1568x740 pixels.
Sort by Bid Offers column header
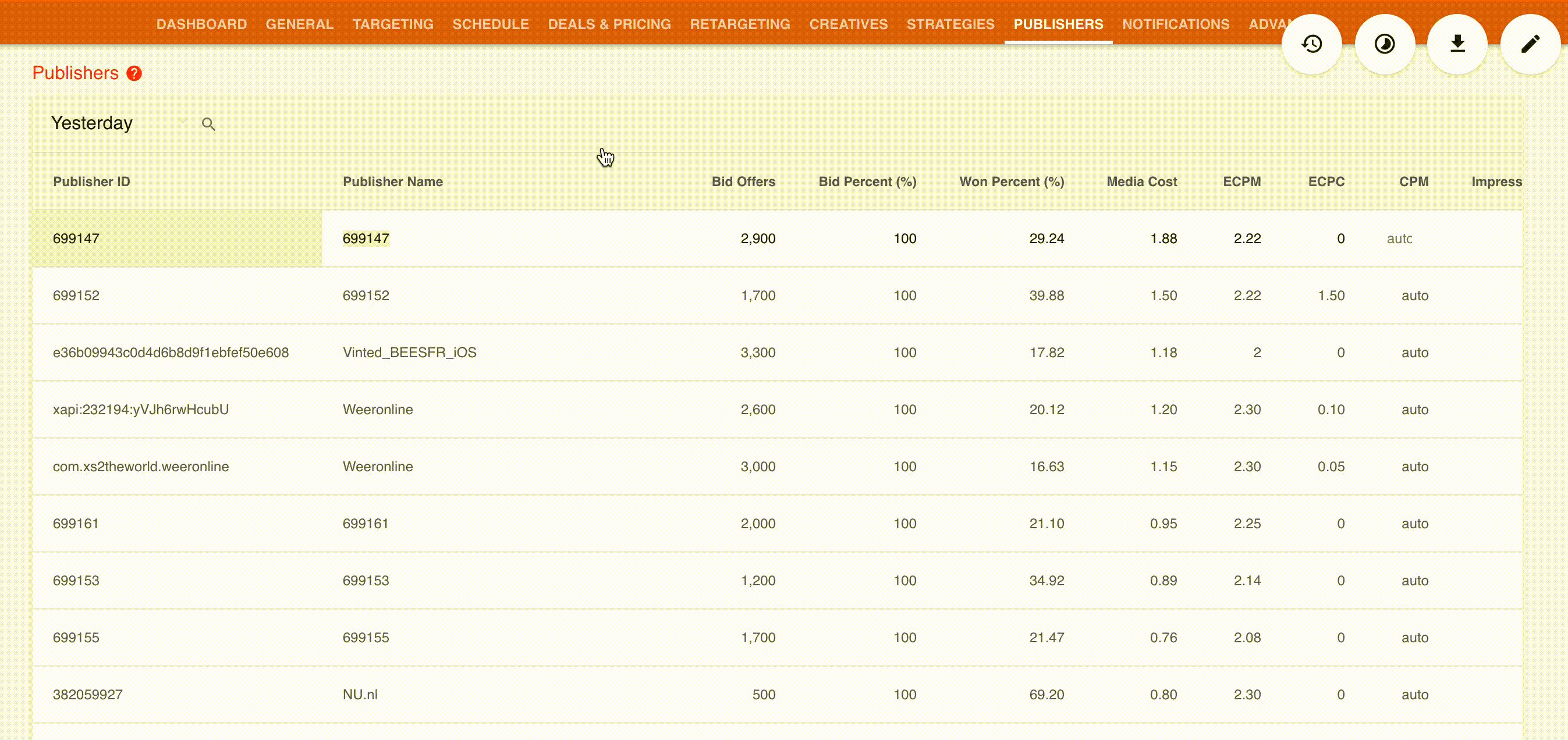pos(743,182)
